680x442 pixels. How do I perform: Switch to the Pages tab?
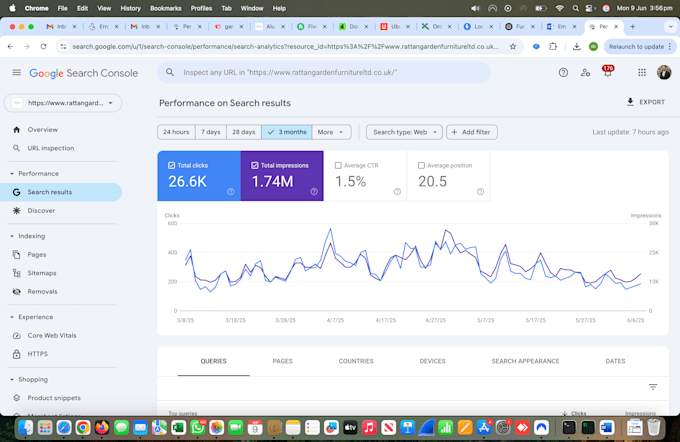pos(282,361)
